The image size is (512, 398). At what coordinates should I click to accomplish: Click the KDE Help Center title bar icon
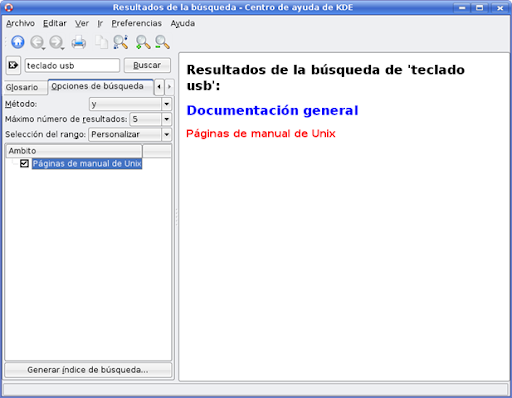8,7
